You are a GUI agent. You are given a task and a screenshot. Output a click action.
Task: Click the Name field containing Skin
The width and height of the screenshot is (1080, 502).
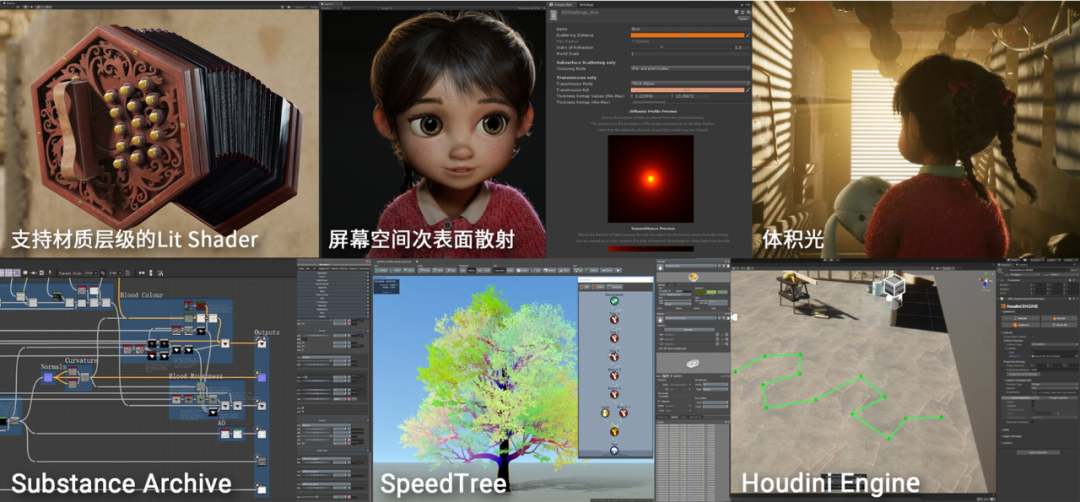(690, 29)
